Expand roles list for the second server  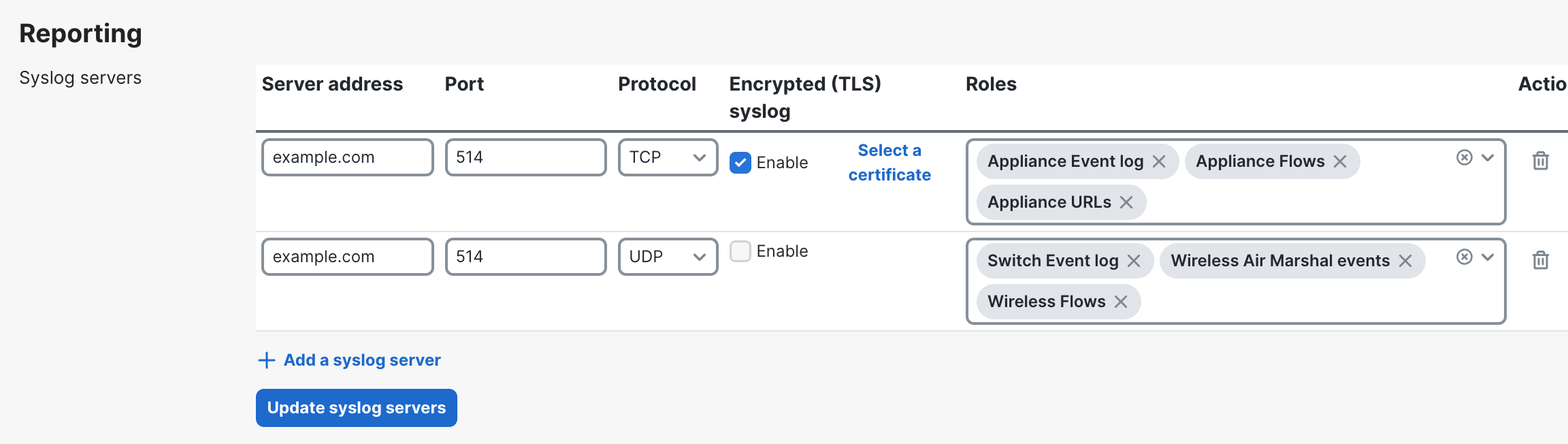1488,257
